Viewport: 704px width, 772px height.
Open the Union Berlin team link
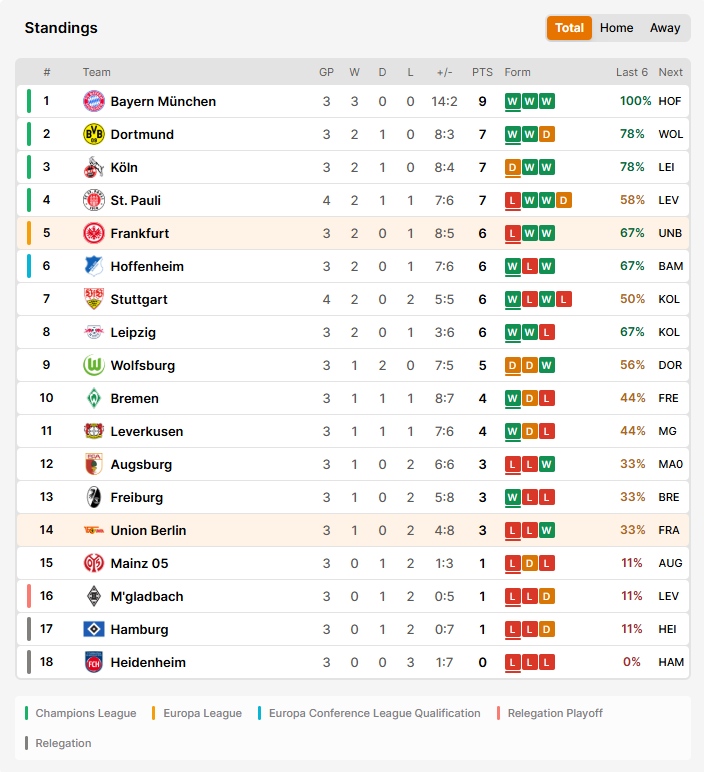coord(148,530)
